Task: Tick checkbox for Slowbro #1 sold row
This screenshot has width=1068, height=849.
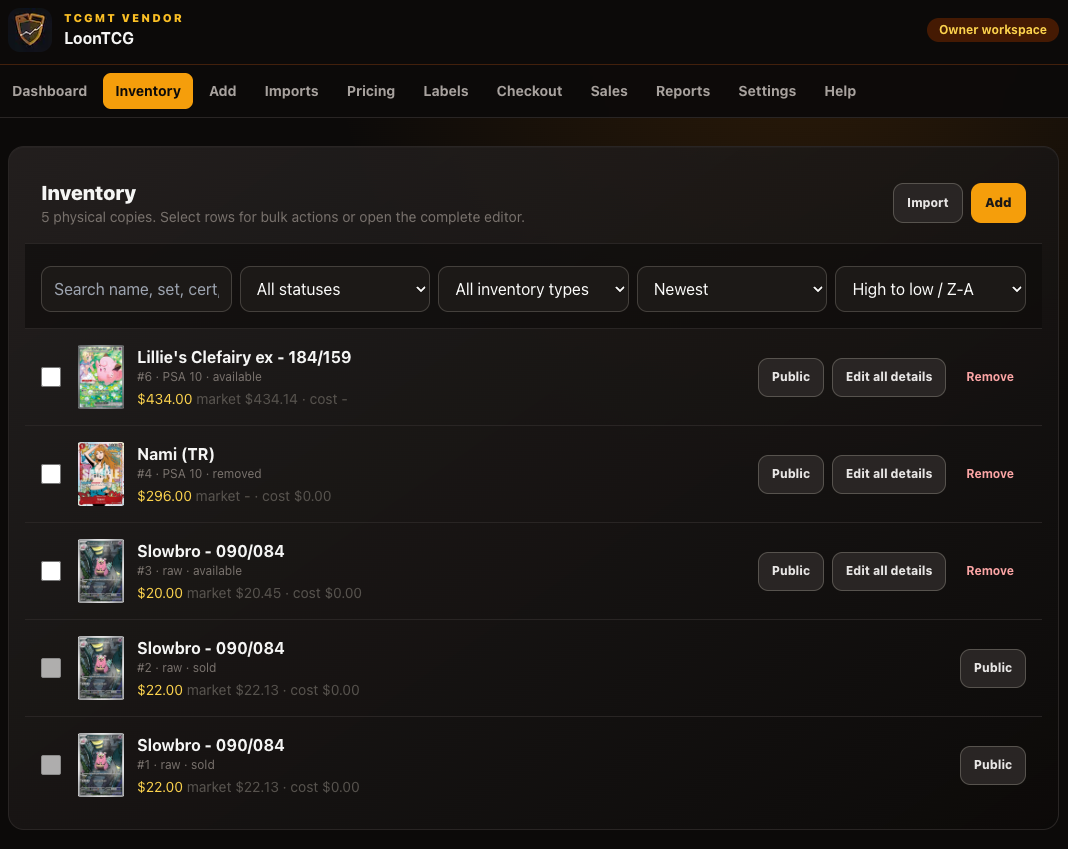Action: point(51,765)
